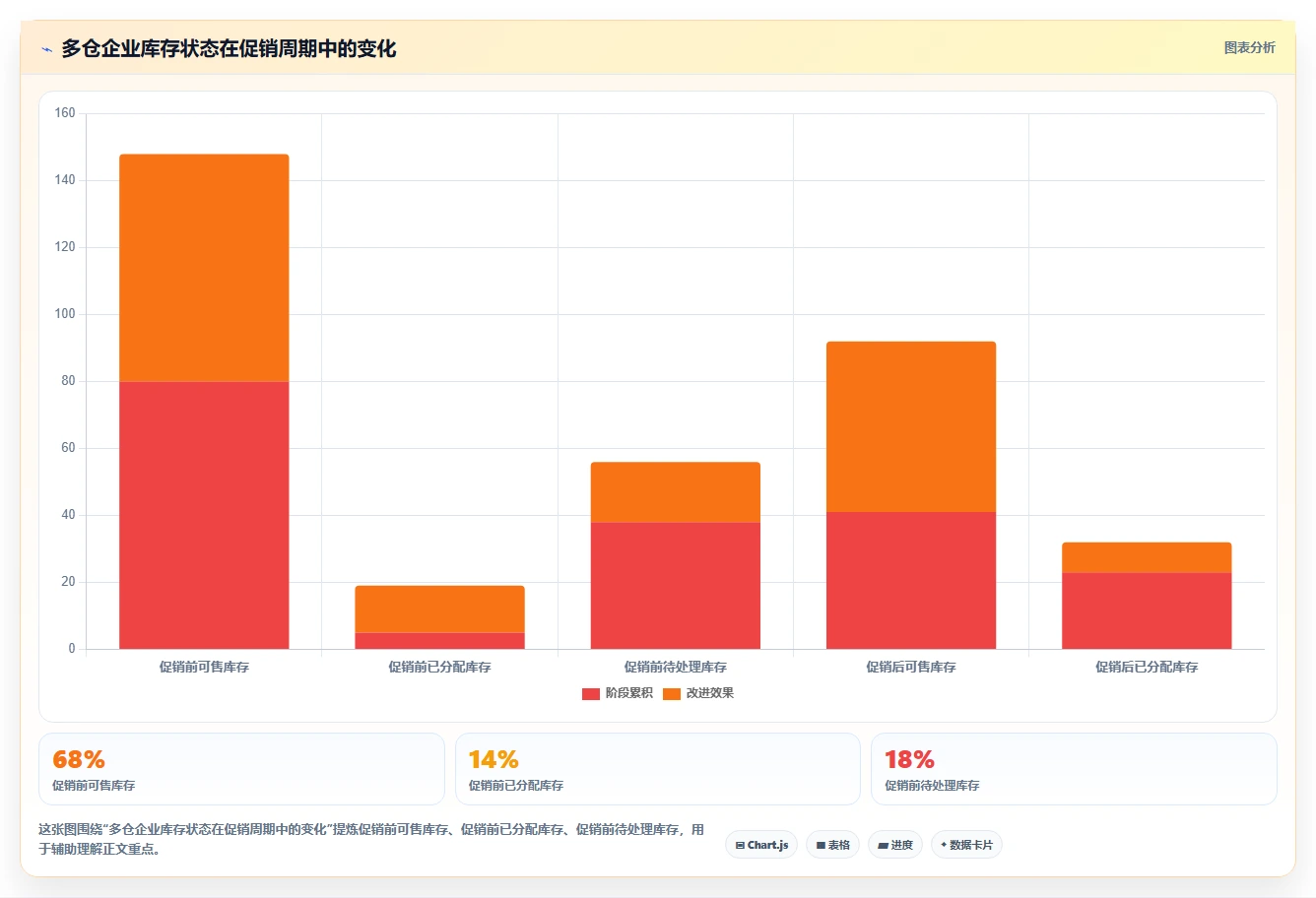The height and width of the screenshot is (898, 1316).
Task: Click the orange segment of 促销后可售库存 bar
Action: point(911,426)
